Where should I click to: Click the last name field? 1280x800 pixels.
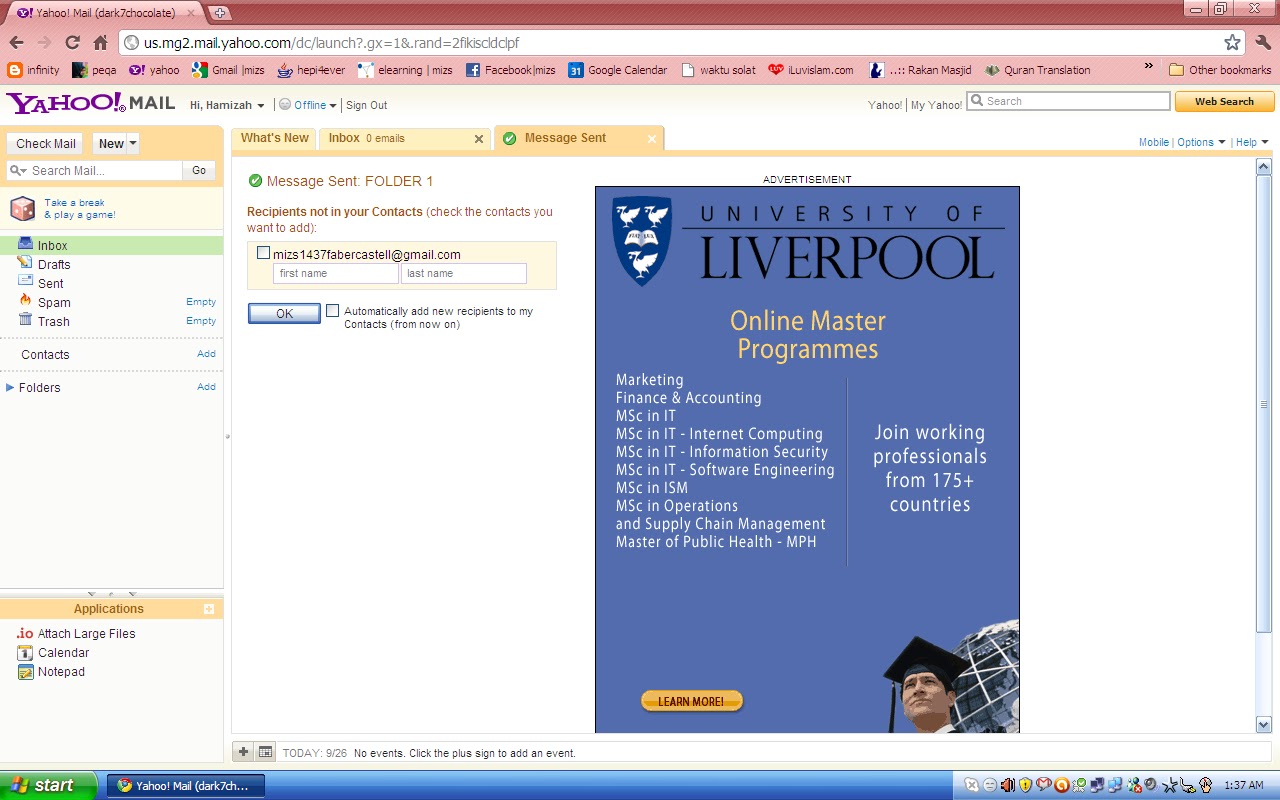[x=463, y=273]
